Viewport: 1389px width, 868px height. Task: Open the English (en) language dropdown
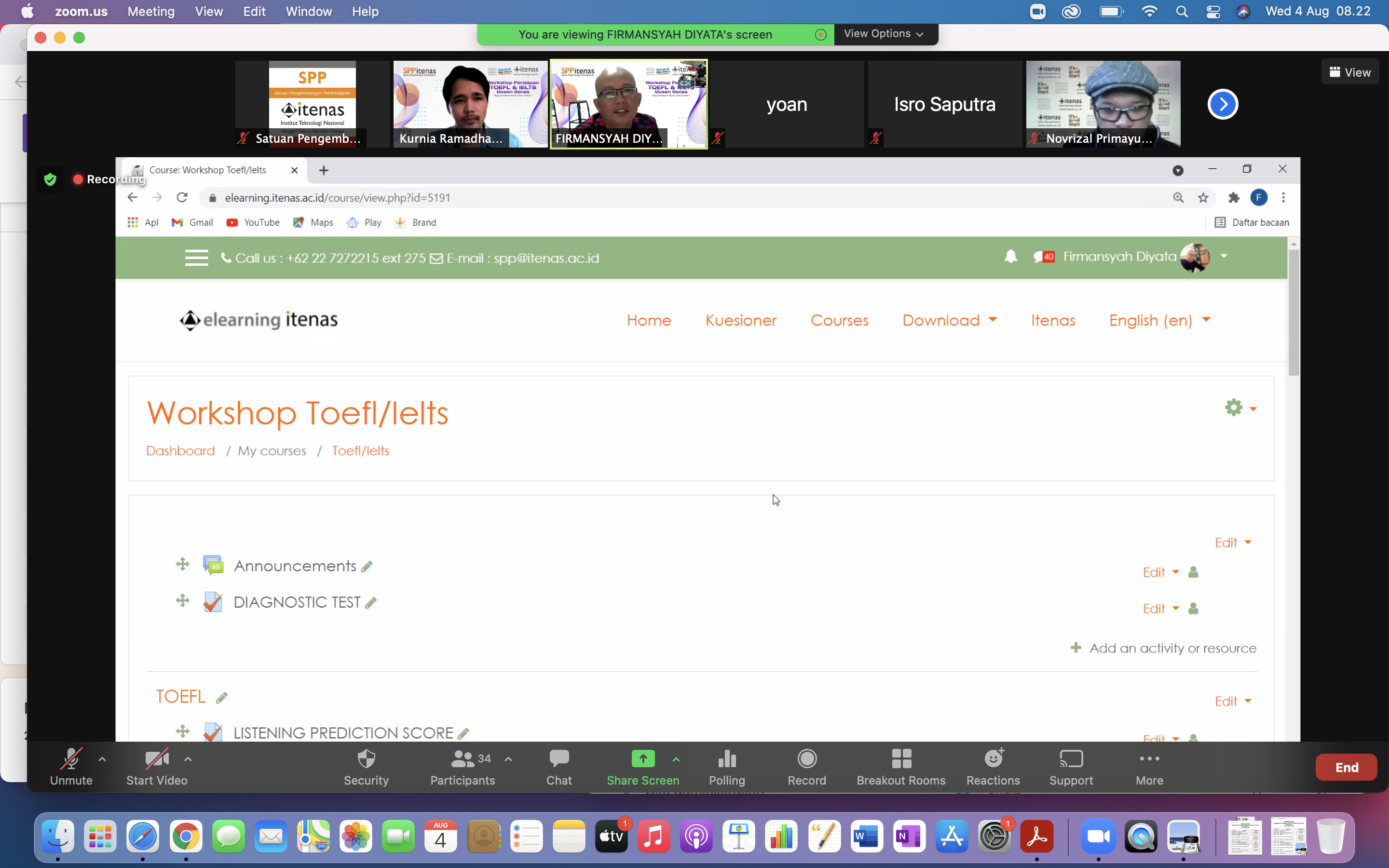click(x=1159, y=320)
